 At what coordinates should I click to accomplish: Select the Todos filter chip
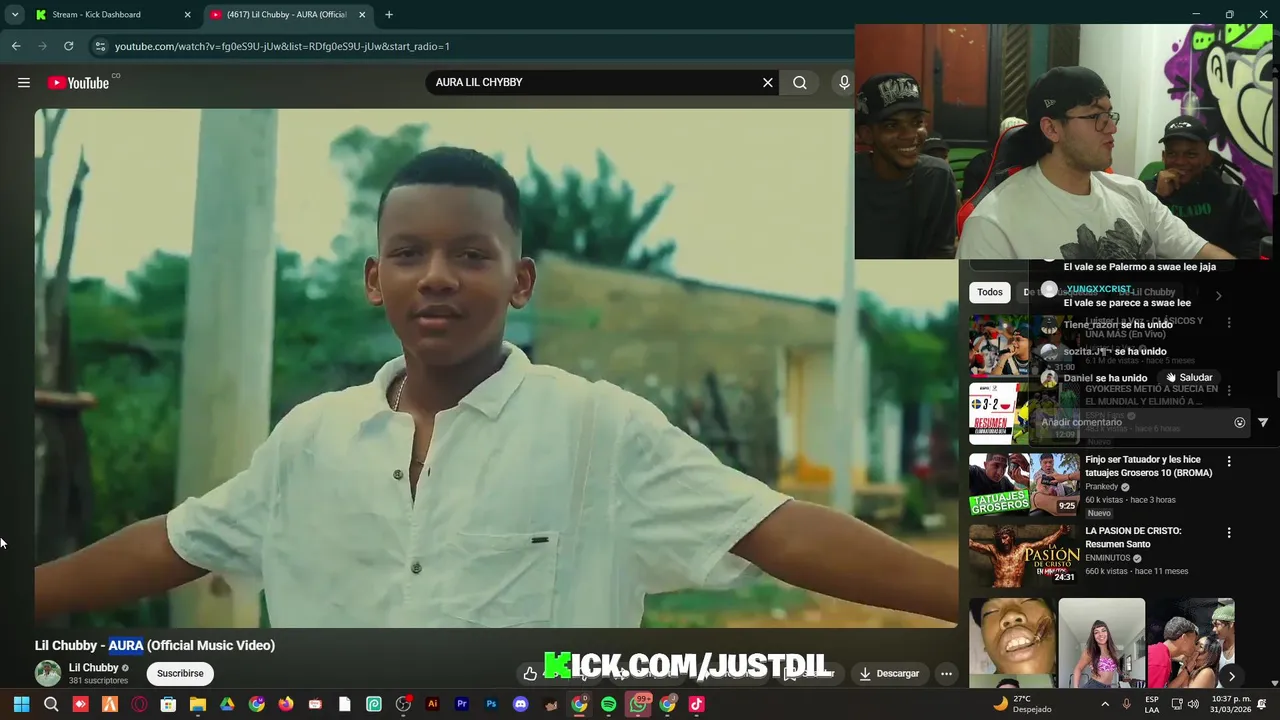[990, 292]
